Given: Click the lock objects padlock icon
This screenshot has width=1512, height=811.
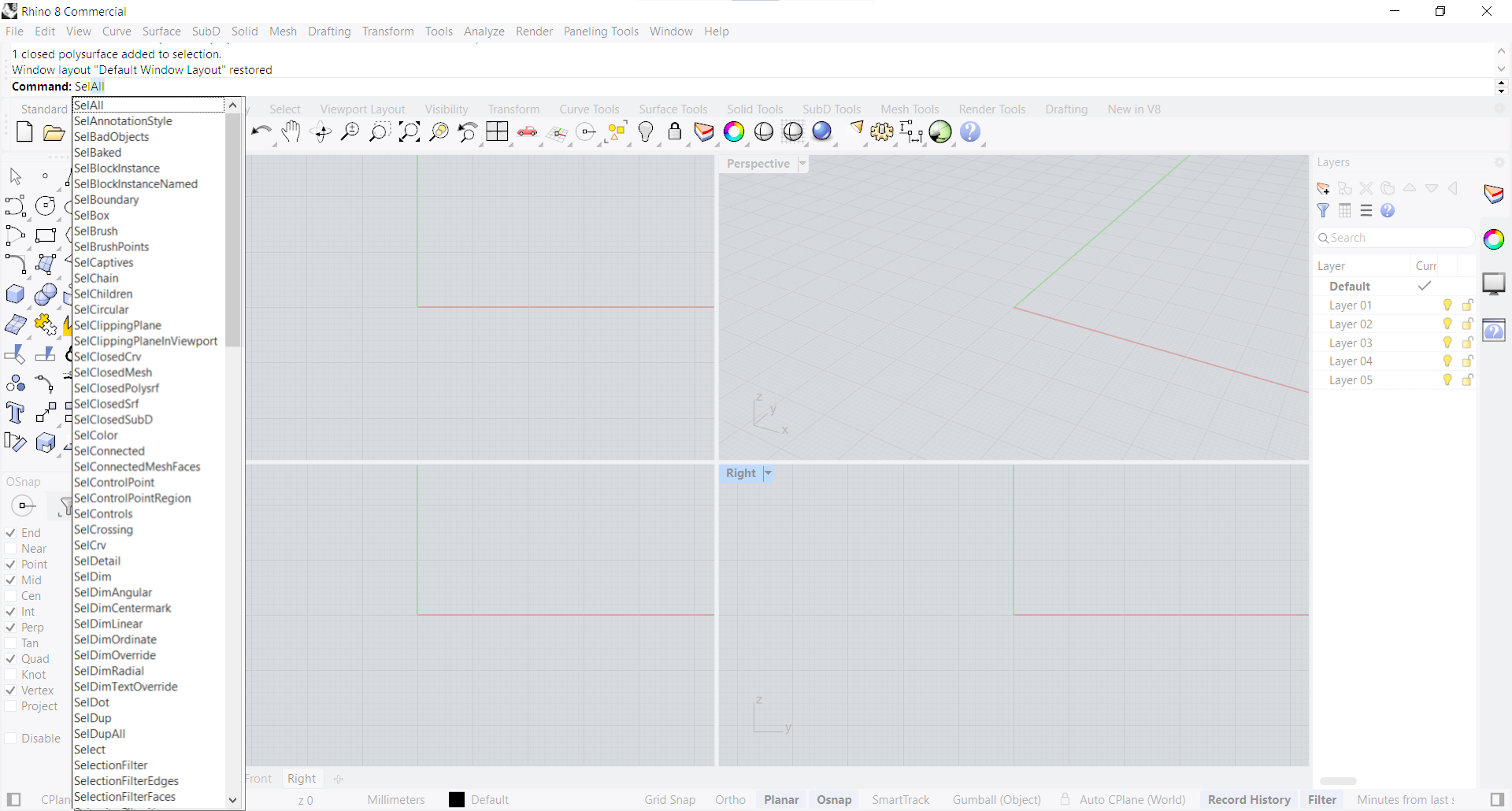Looking at the screenshot, I should pos(675,131).
